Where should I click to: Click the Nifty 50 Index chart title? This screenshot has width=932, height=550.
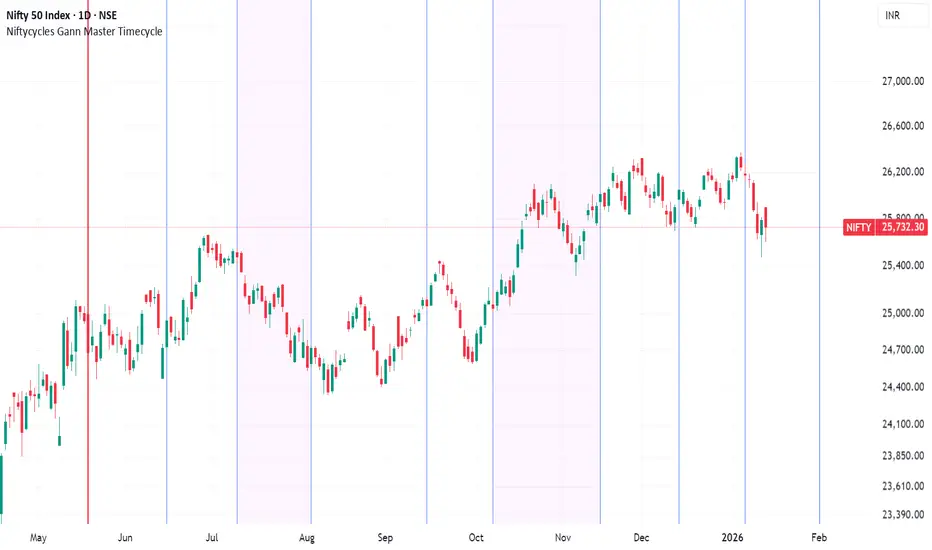tap(61, 15)
